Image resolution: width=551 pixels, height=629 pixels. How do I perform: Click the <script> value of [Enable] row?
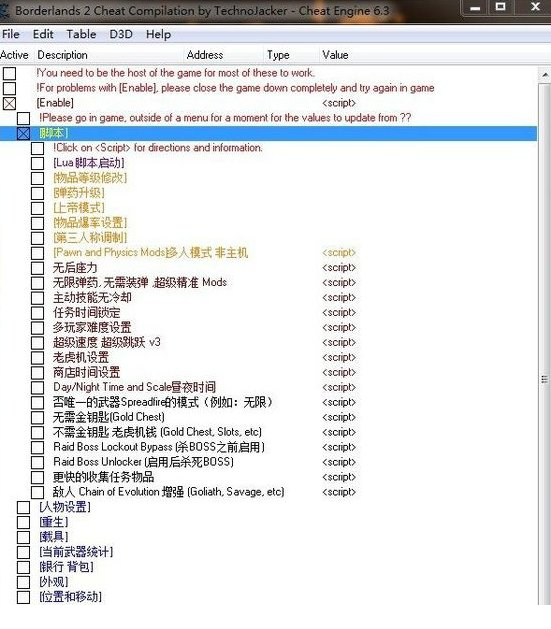pos(339,103)
